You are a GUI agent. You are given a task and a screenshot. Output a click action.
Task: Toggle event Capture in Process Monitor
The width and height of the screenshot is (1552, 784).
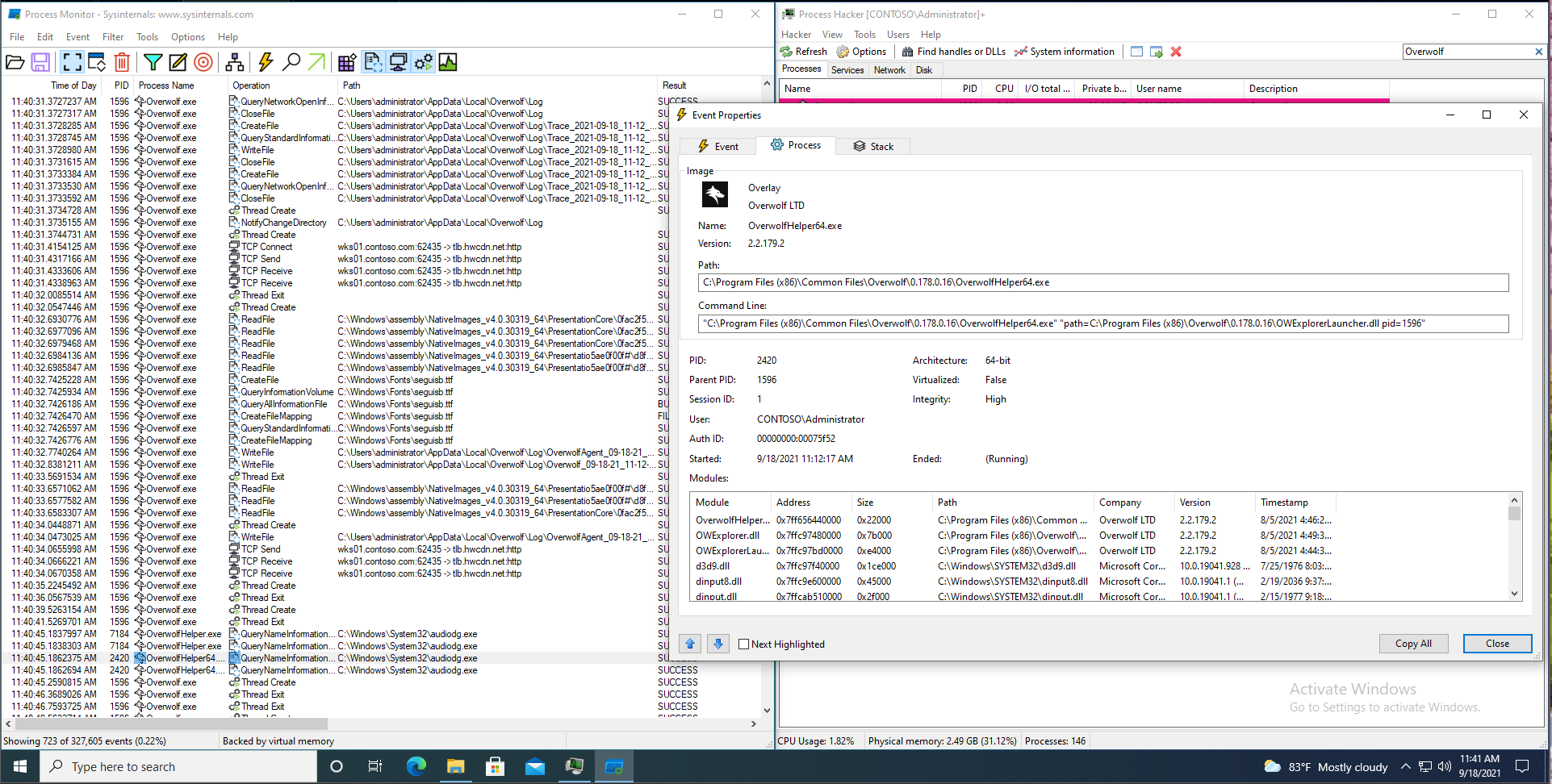pos(72,62)
